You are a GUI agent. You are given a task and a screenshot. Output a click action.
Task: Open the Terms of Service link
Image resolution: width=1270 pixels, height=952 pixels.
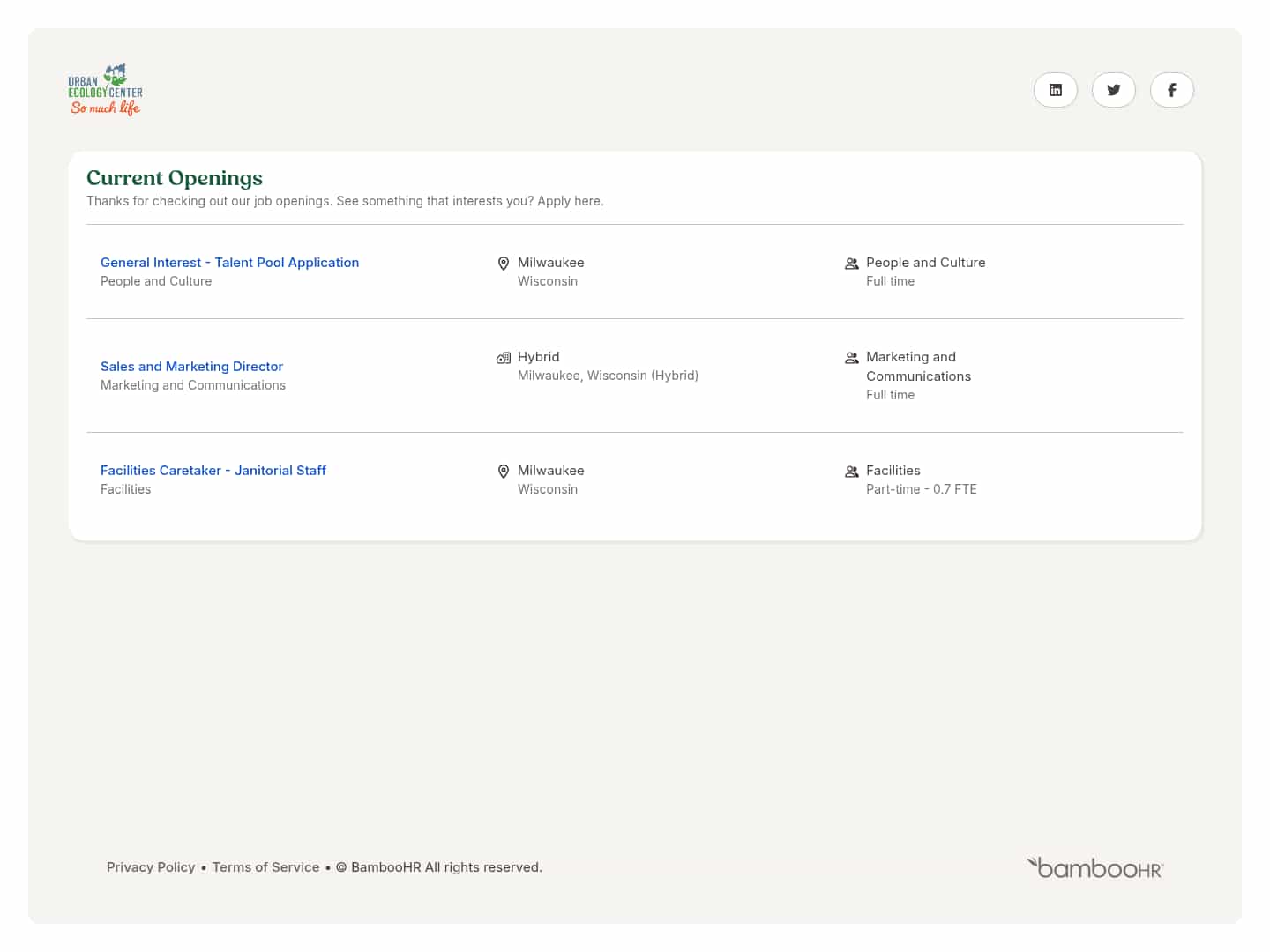[266, 867]
